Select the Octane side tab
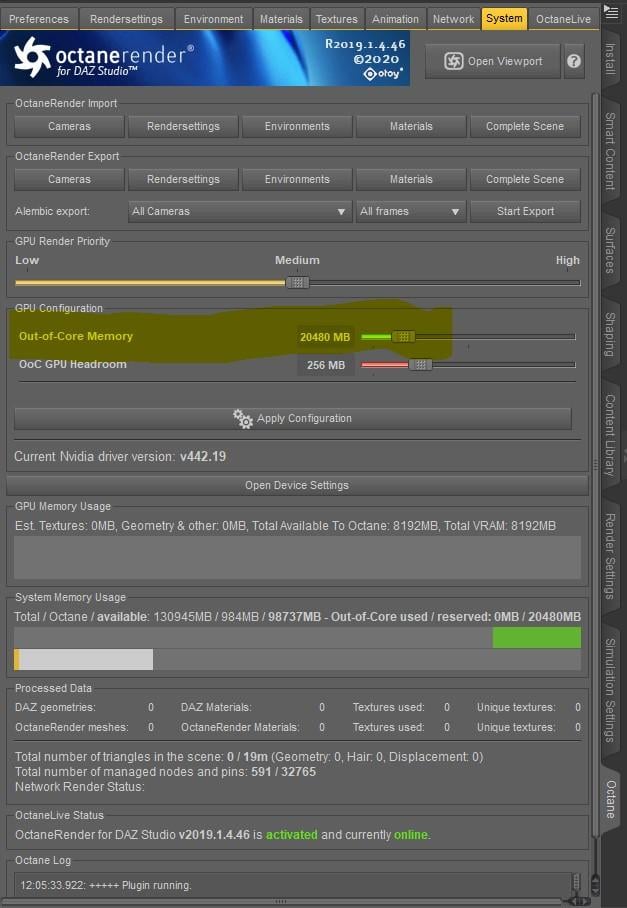Image resolution: width=627 pixels, height=908 pixels. (610, 799)
